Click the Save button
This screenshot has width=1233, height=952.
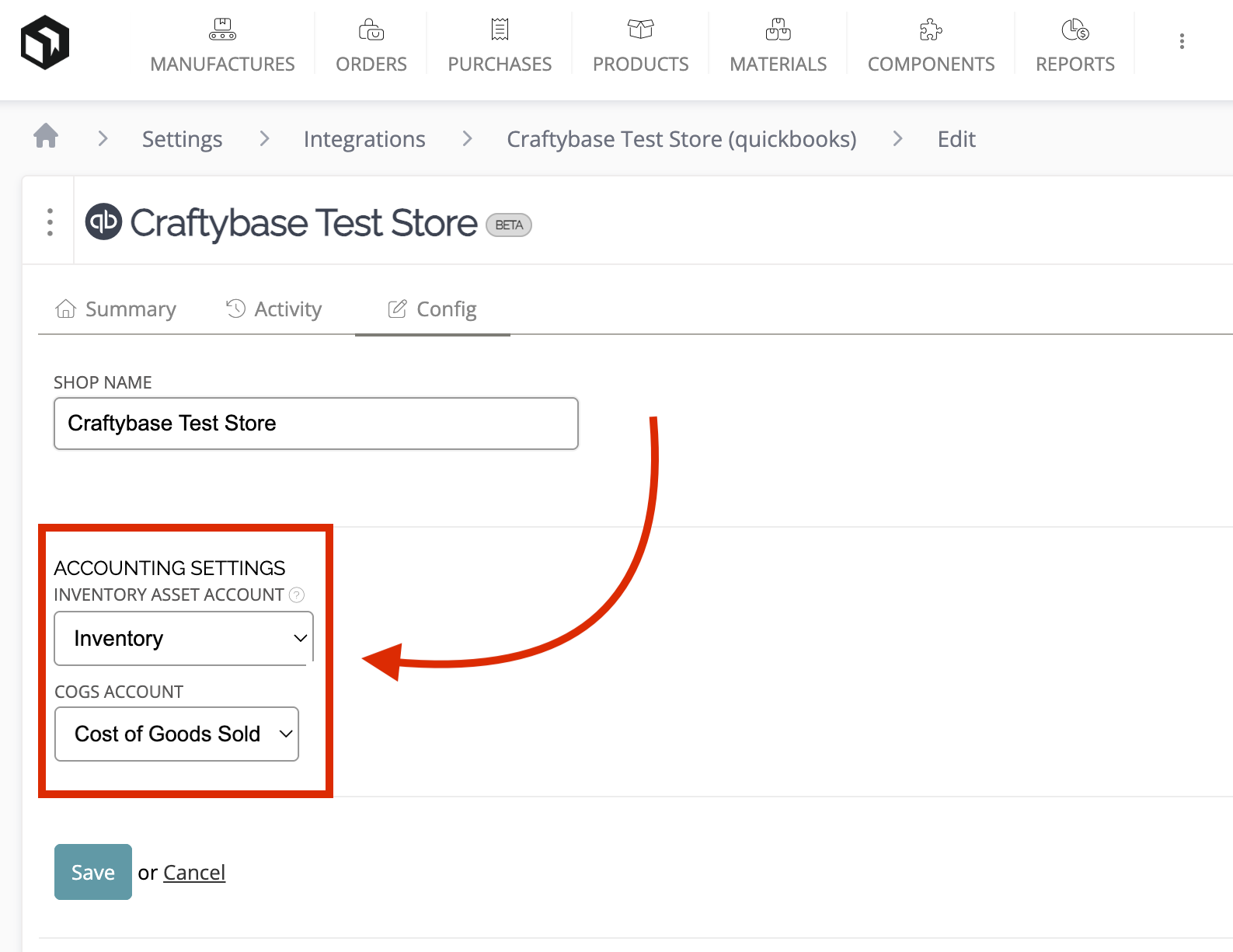[x=93, y=872]
